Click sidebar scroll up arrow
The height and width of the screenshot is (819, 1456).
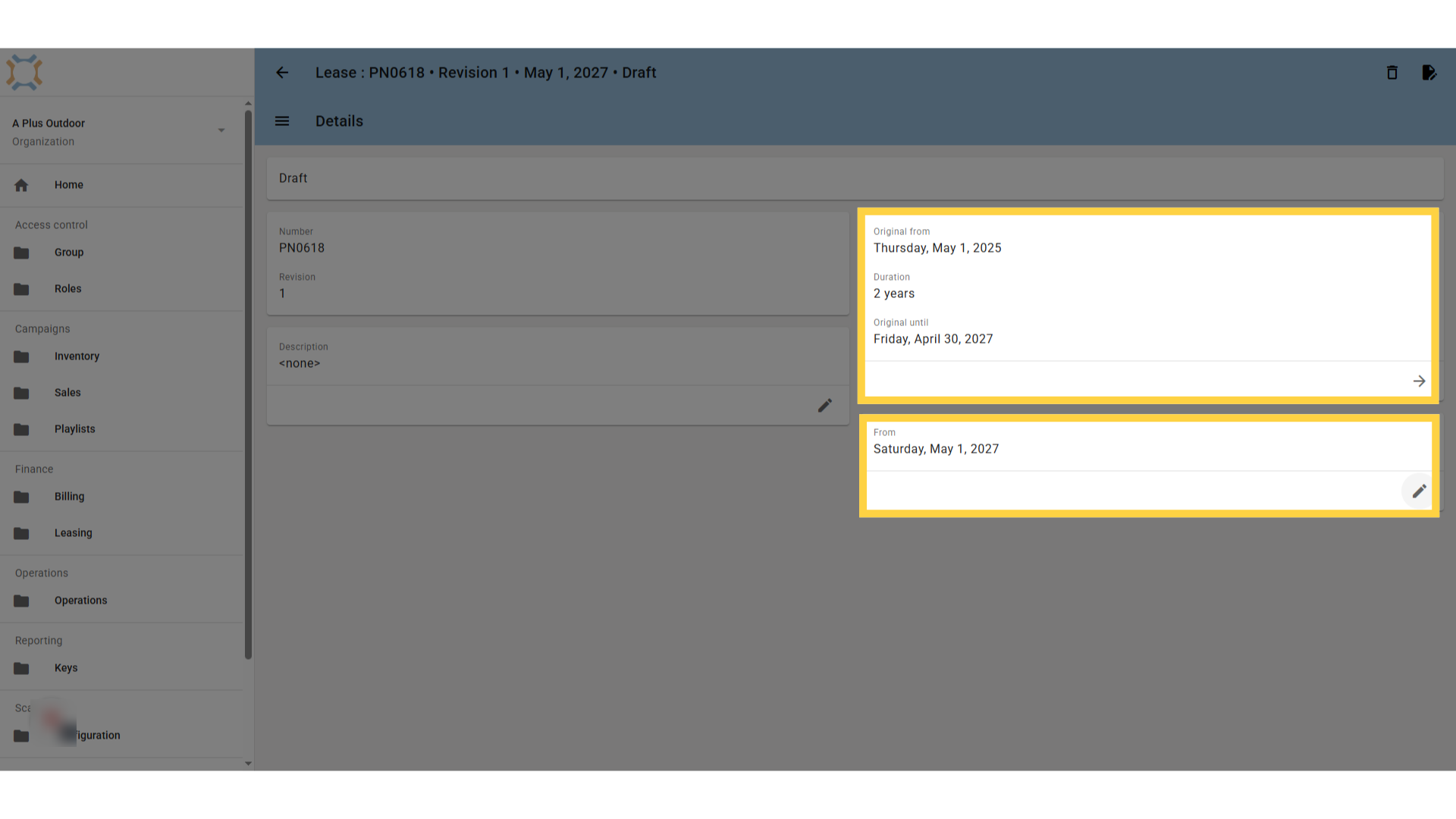[x=248, y=103]
